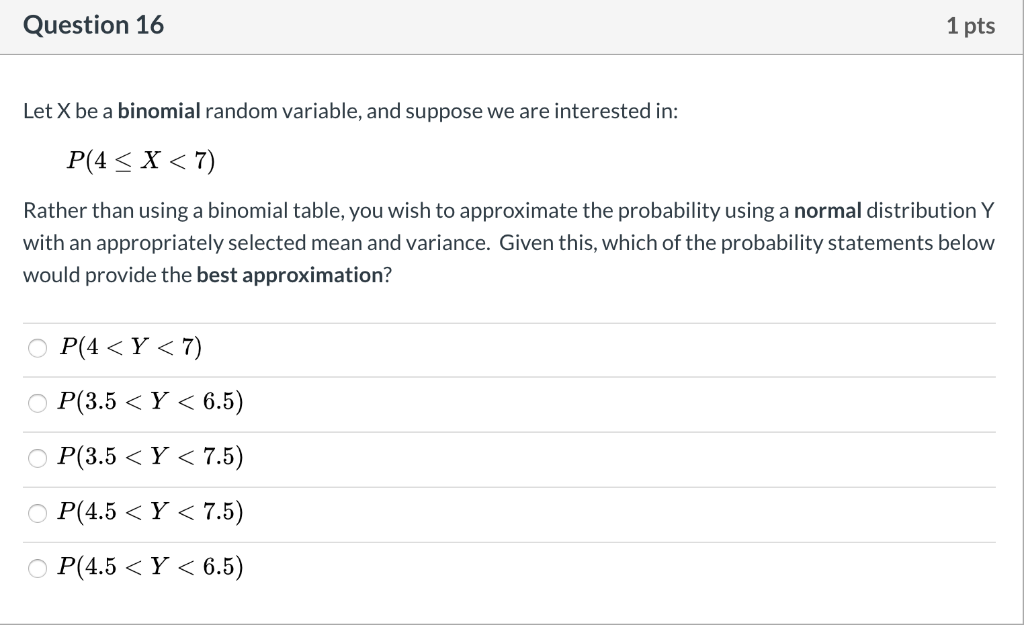This screenshot has width=1024, height=625.
Task: Click the answer formula P(4.5 < Y < 7.5)
Action: click(150, 511)
